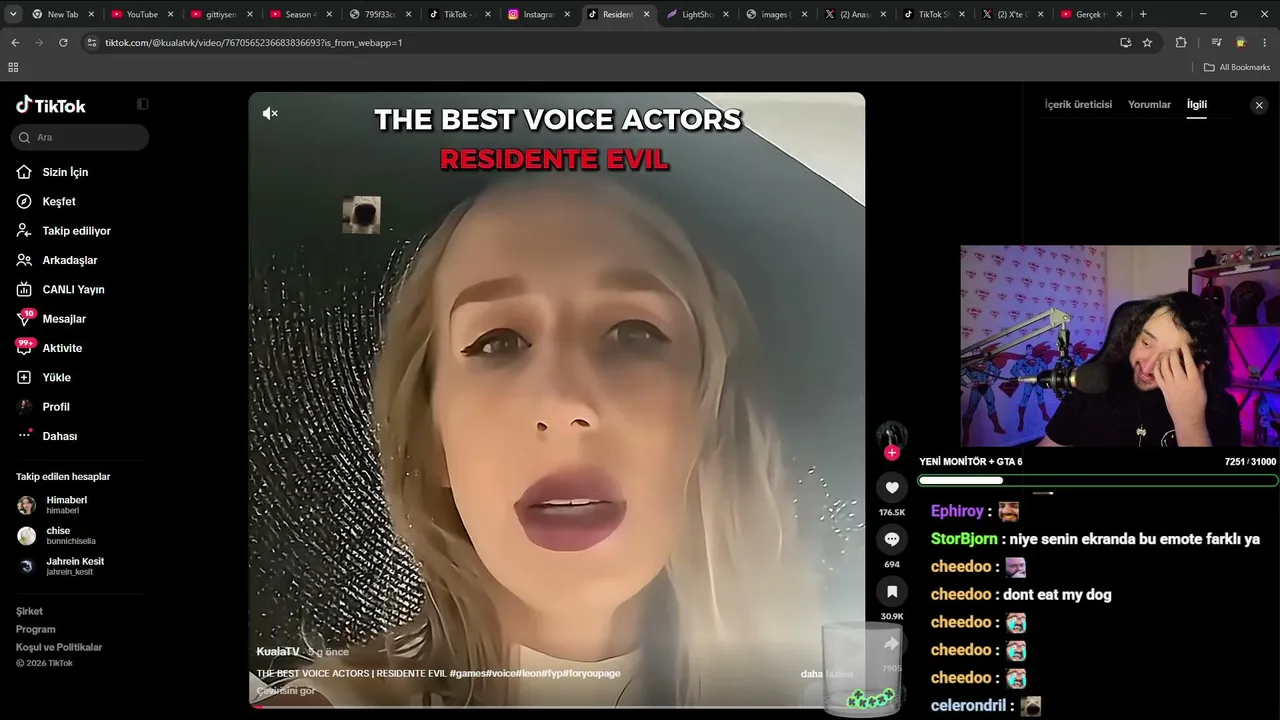
Task: Open Şirket footer link
Action: tap(29, 611)
